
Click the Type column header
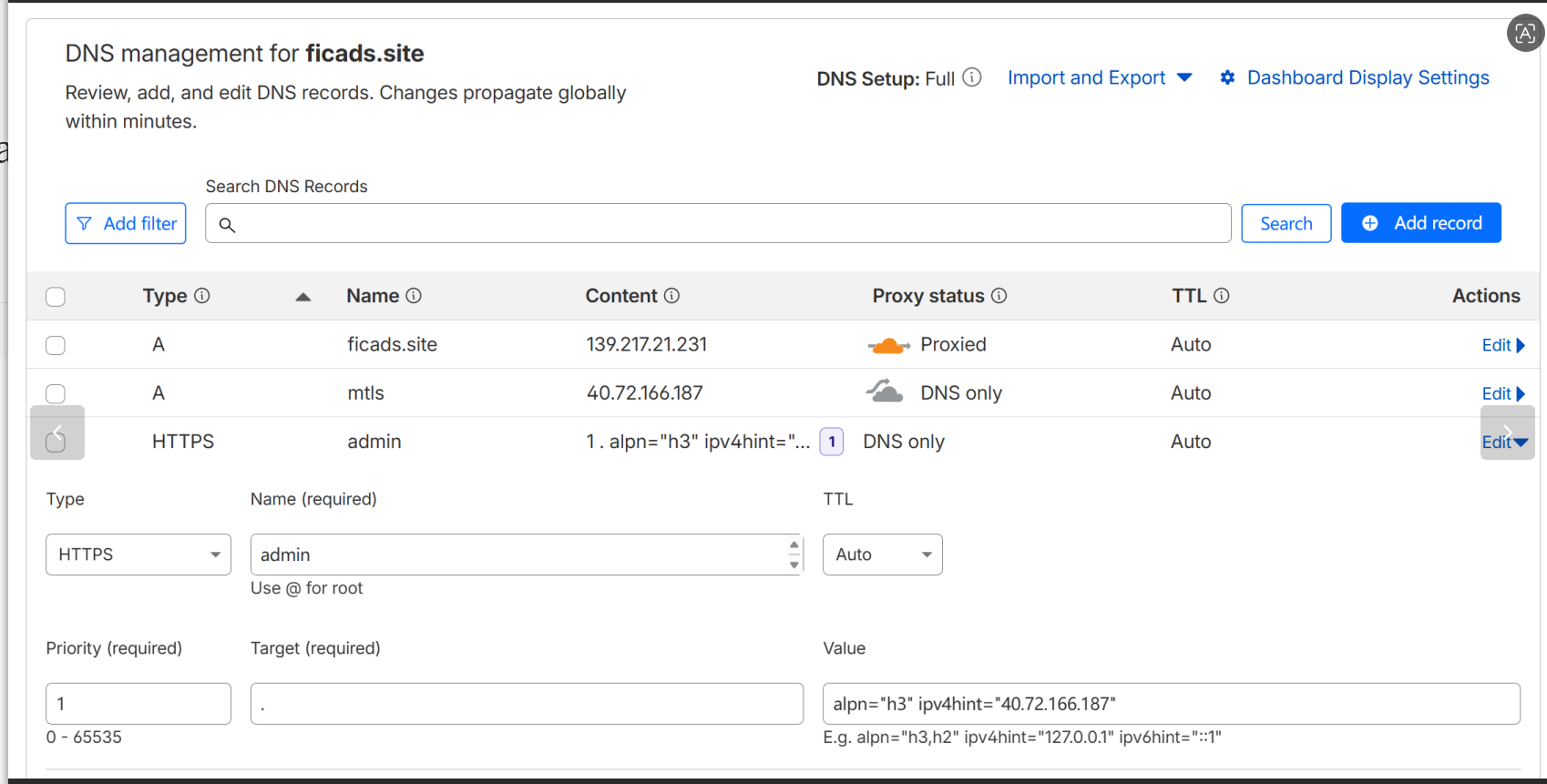point(165,296)
